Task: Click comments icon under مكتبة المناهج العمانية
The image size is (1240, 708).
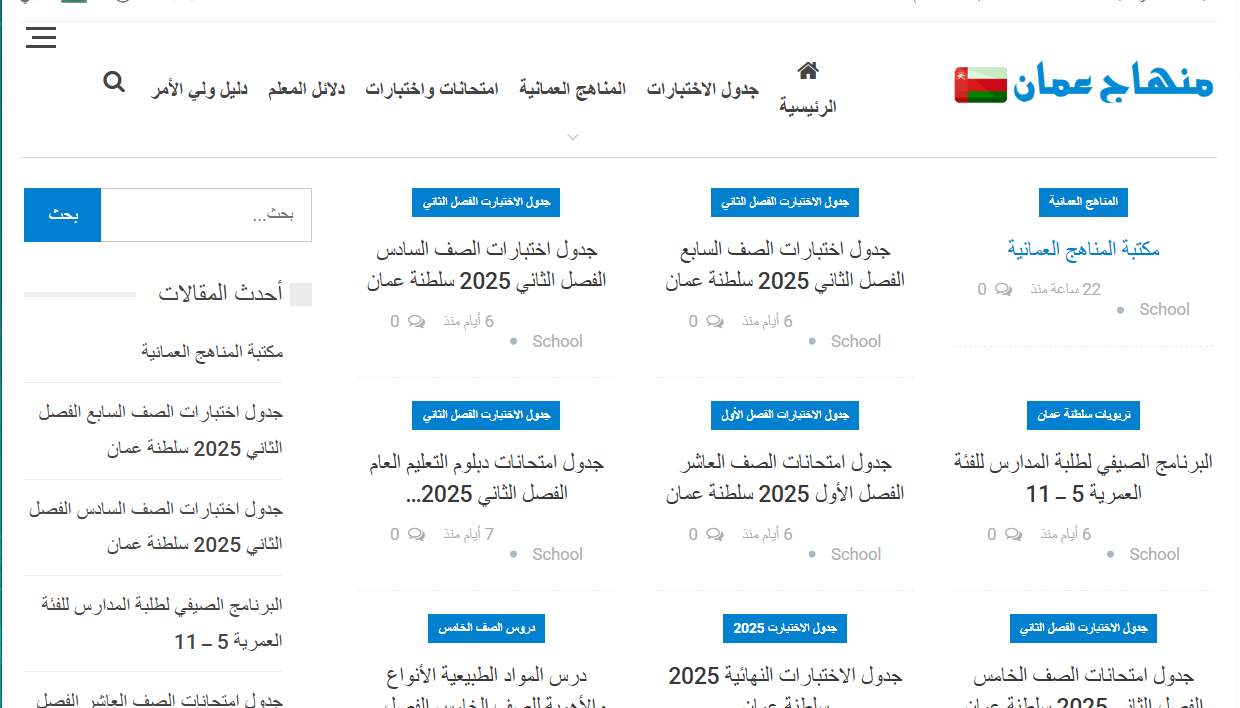Action: (x=1003, y=290)
